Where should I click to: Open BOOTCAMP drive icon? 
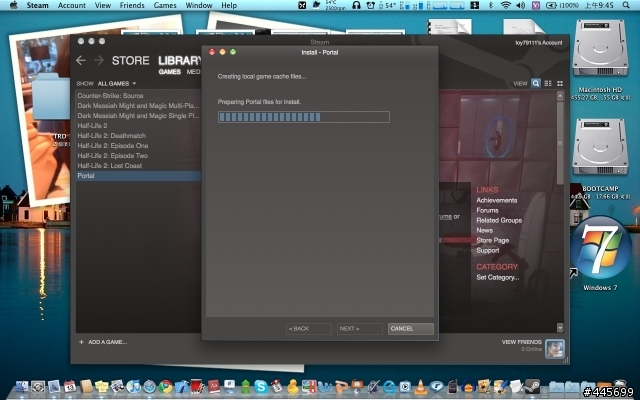point(600,147)
